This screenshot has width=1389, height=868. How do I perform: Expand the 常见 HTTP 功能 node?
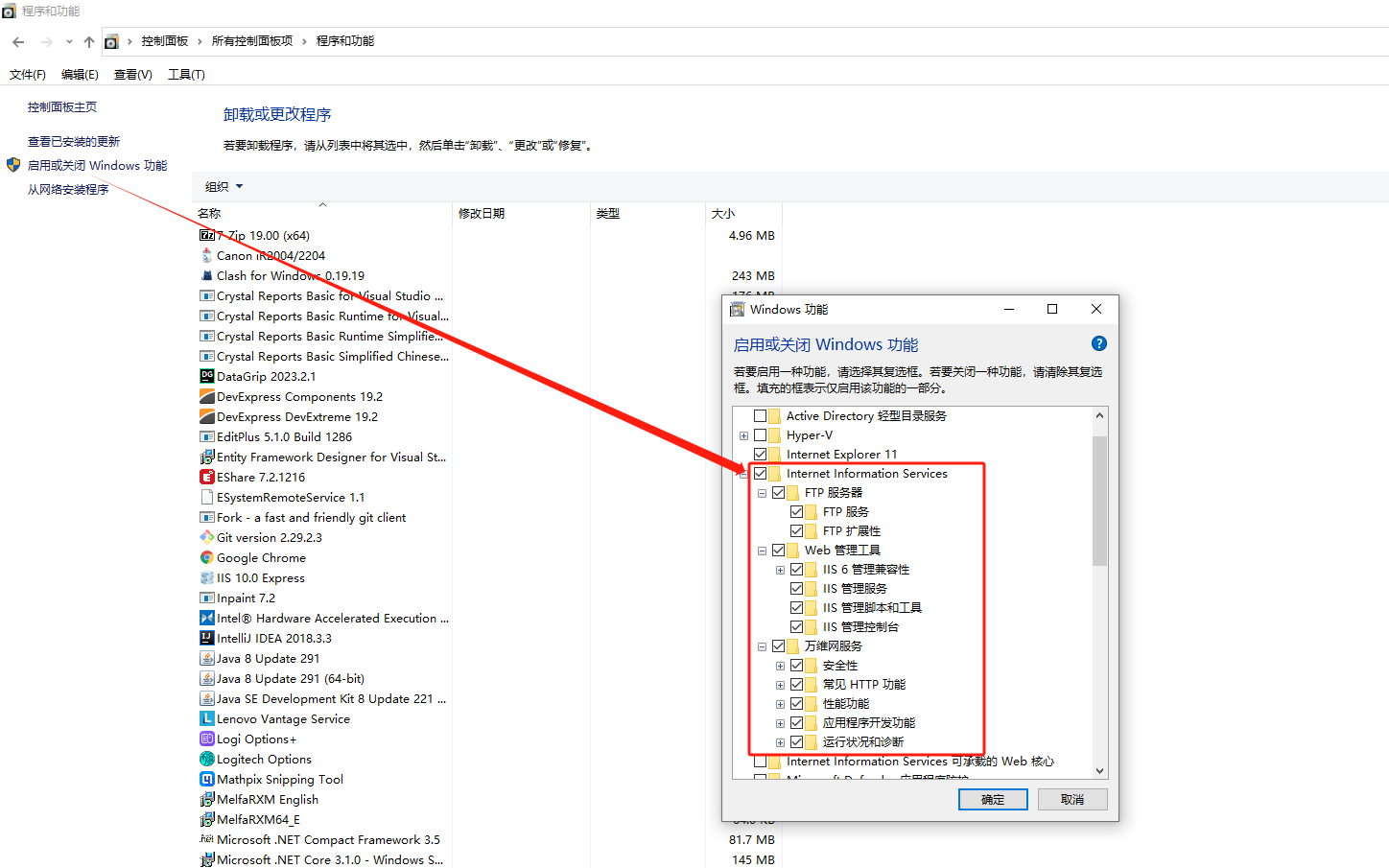click(780, 684)
